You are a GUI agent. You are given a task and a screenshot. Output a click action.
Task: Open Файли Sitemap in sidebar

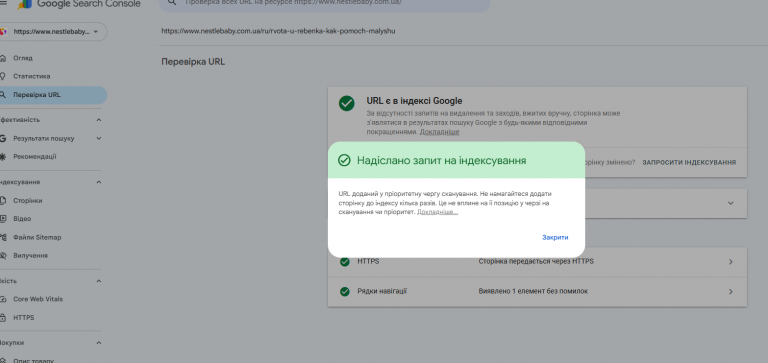tap(37, 238)
